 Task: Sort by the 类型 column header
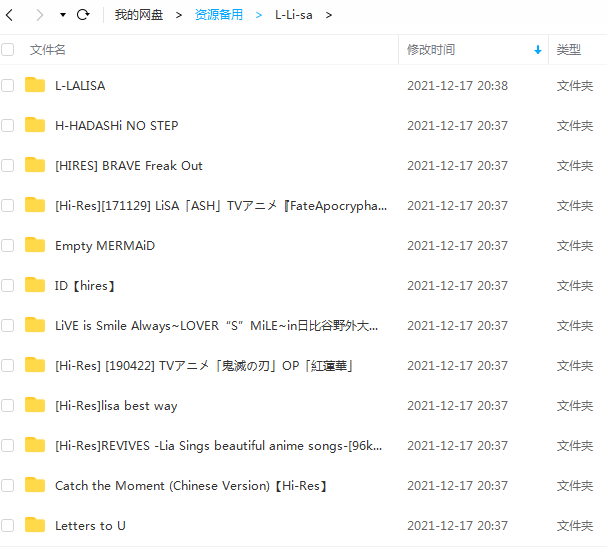[x=569, y=50]
